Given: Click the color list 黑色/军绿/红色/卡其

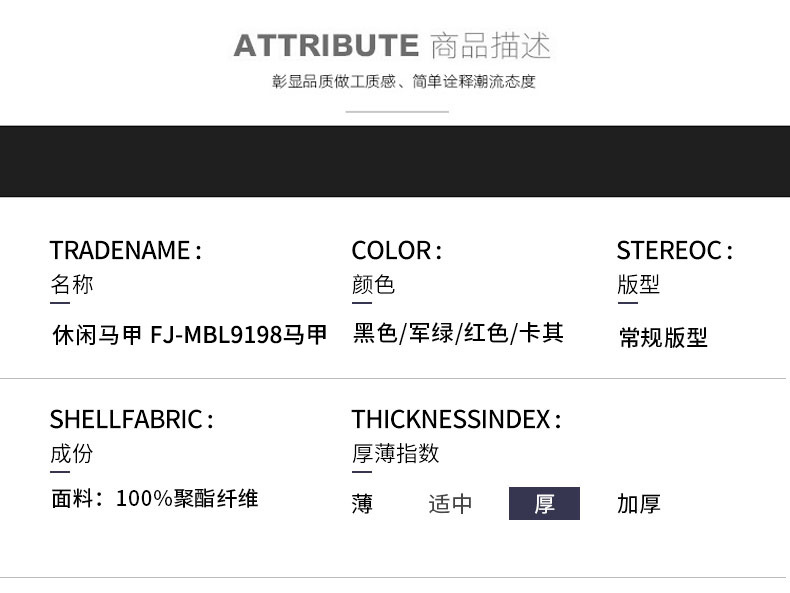Looking at the screenshot, I should tap(458, 333).
